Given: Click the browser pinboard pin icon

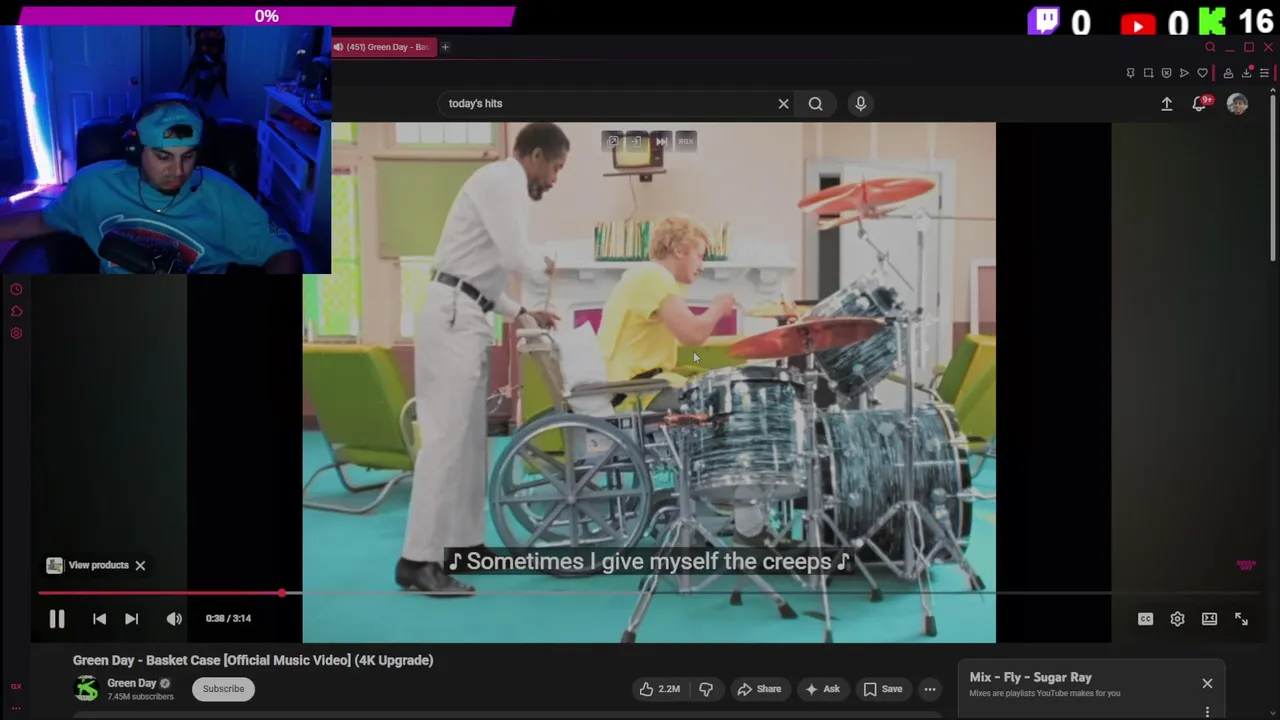Looking at the screenshot, I should pyautogui.click(x=1130, y=73).
